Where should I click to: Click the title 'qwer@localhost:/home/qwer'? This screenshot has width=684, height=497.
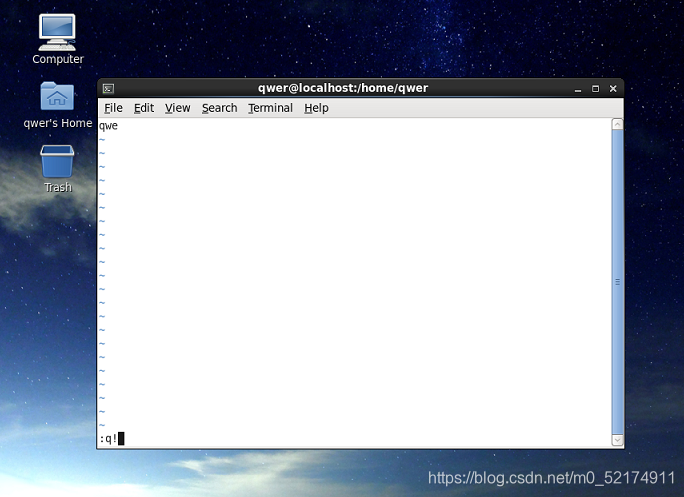pyautogui.click(x=343, y=88)
